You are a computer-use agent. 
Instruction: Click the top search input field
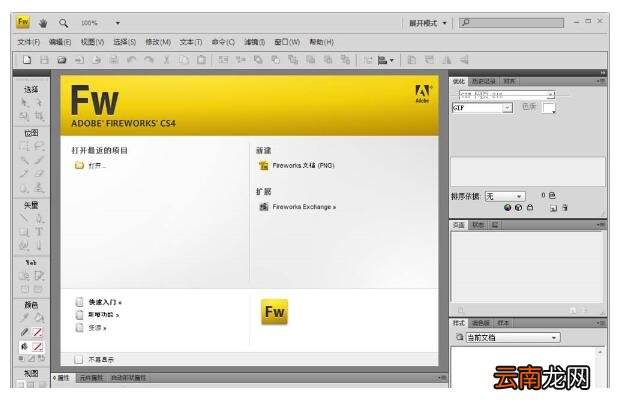[x=511, y=23]
